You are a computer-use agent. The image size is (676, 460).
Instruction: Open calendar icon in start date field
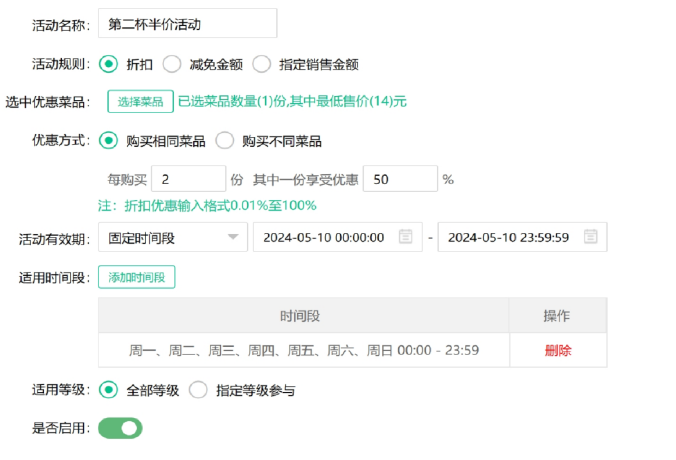click(x=405, y=237)
